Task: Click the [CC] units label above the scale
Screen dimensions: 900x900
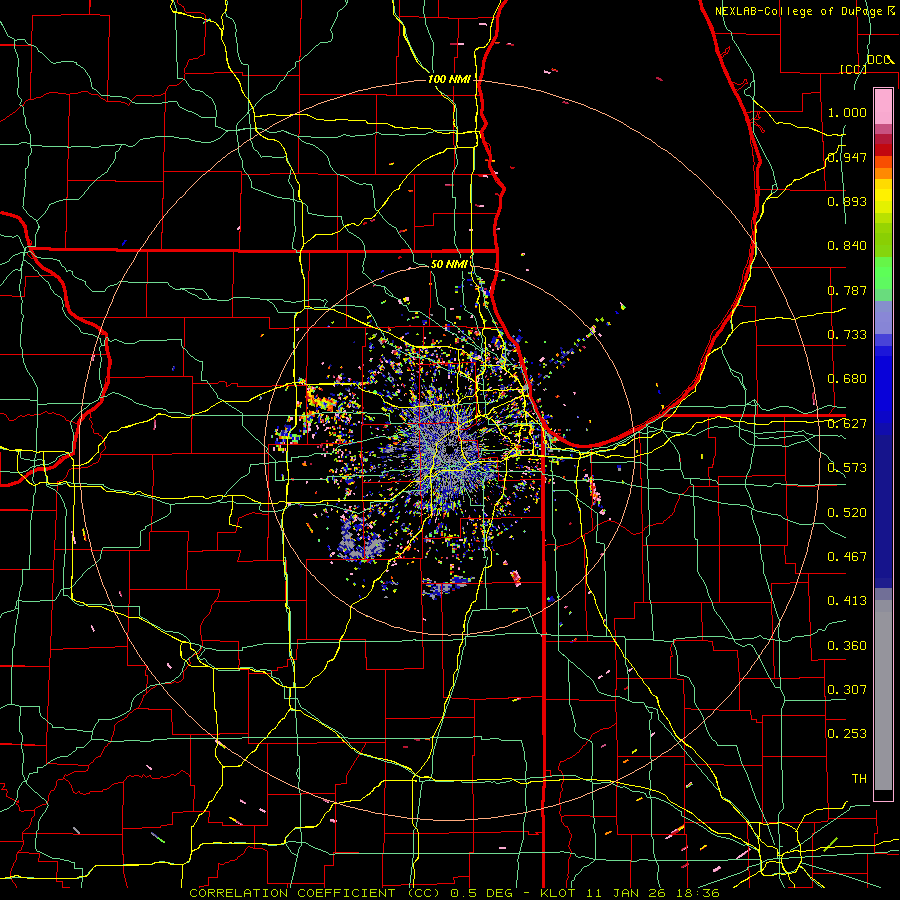Action: point(853,69)
